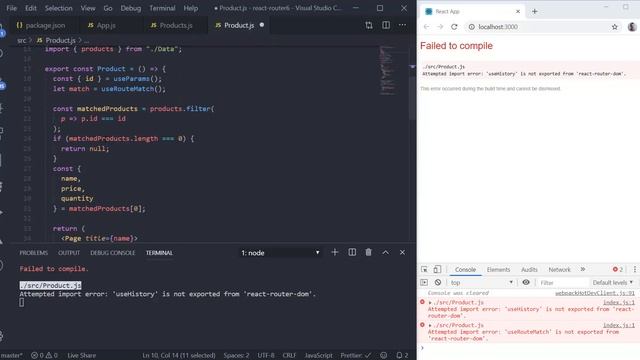Show more DevTools tabs chevron
The image size is (640, 360).
(x=583, y=269)
